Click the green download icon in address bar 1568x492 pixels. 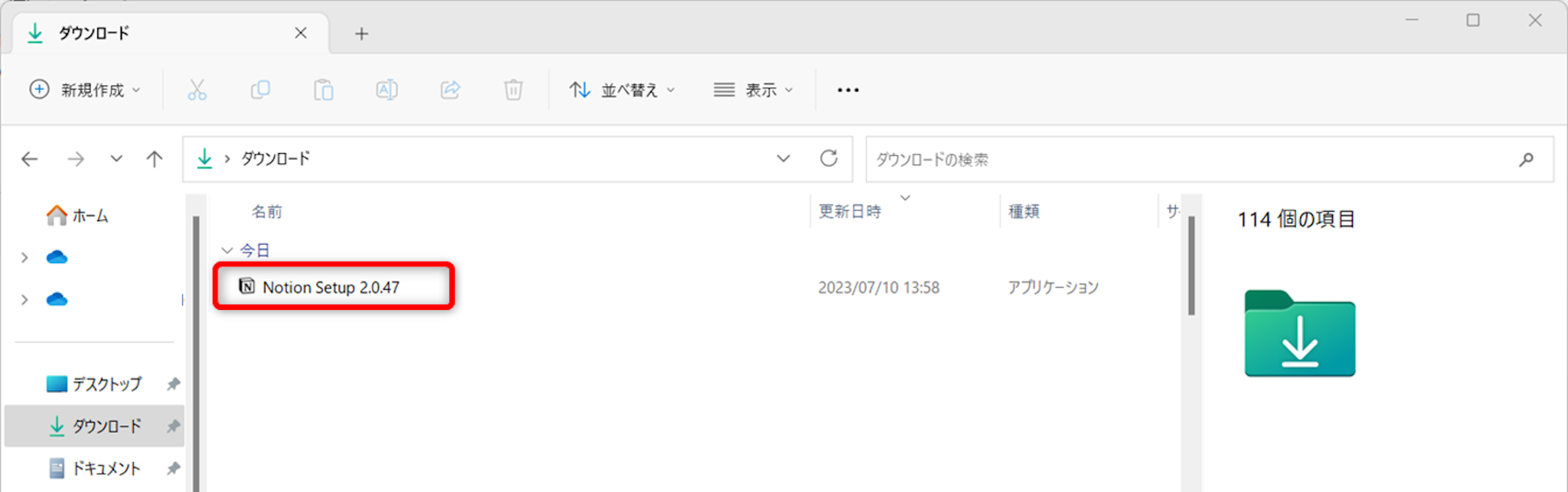point(204,158)
